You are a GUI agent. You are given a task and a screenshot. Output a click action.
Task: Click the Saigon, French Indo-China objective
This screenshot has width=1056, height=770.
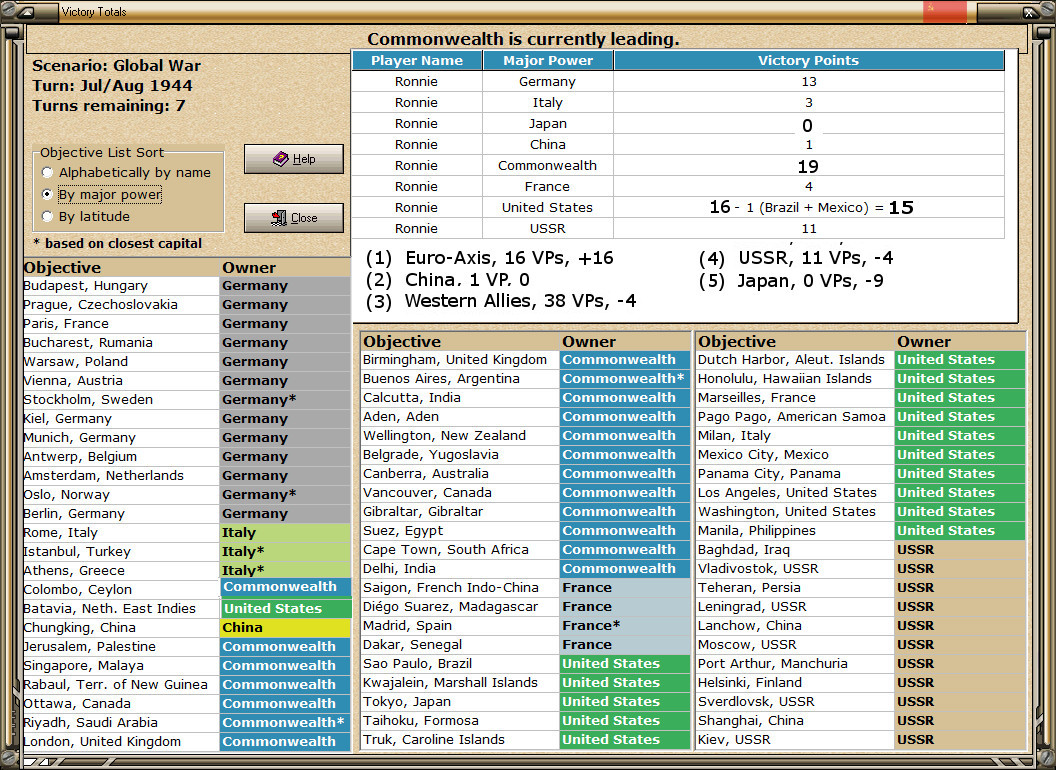click(x=451, y=587)
